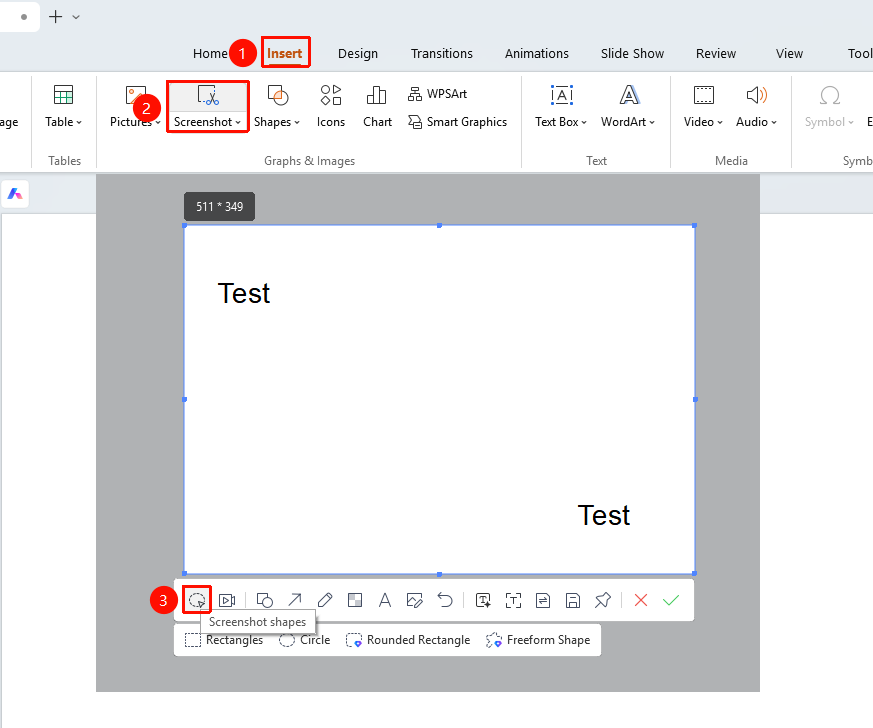The height and width of the screenshot is (728, 873).
Task: Click the bracketed T text recognition icon
Action: tap(513, 600)
